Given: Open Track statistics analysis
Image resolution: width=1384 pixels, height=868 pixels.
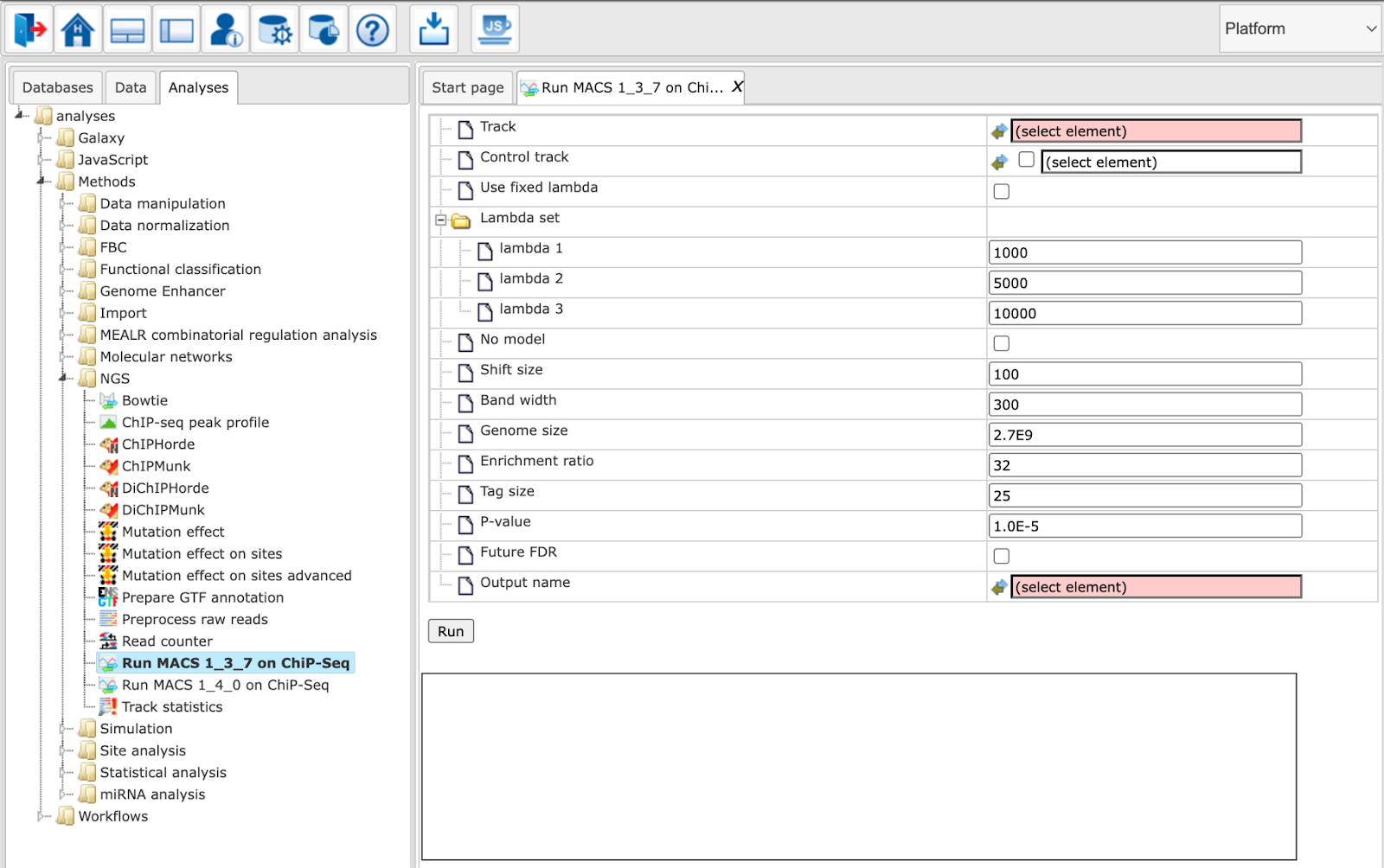Looking at the screenshot, I should pyautogui.click(x=172, y=707).
